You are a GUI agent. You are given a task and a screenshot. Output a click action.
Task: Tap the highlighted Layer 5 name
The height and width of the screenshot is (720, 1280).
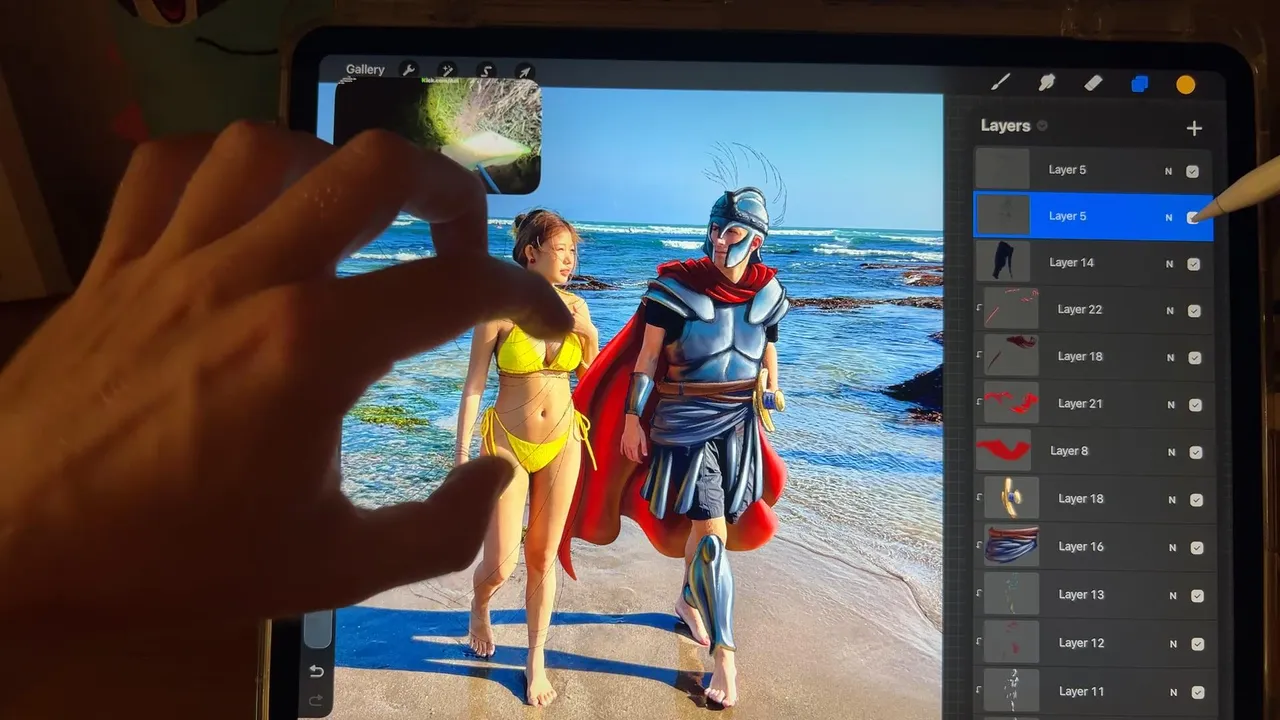pyautogui.click(x=1067, y=216)
